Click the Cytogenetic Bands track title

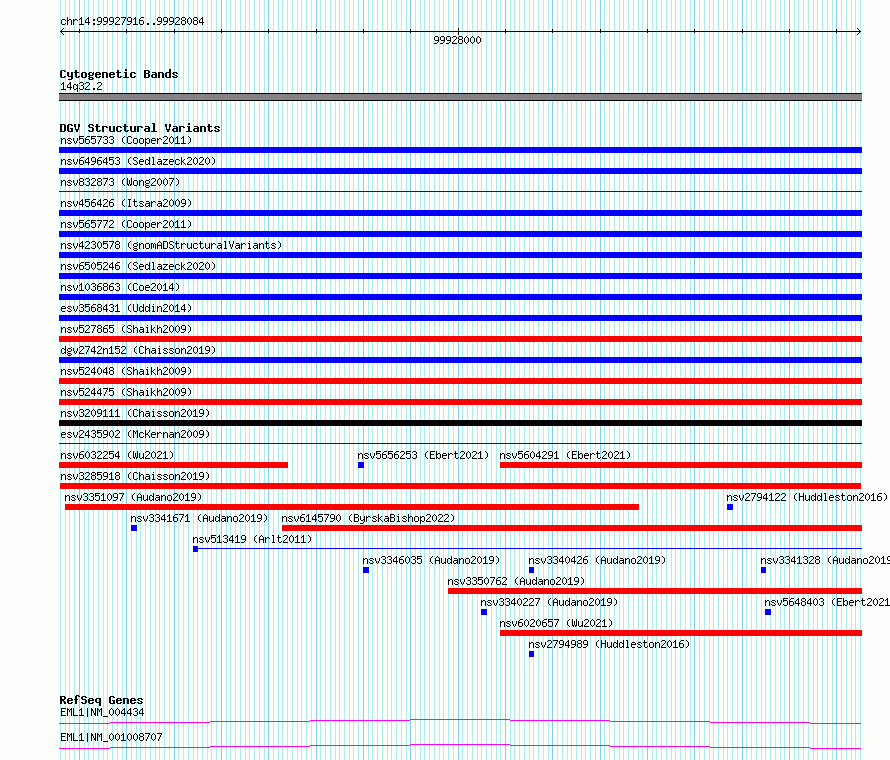coord(119,74)
